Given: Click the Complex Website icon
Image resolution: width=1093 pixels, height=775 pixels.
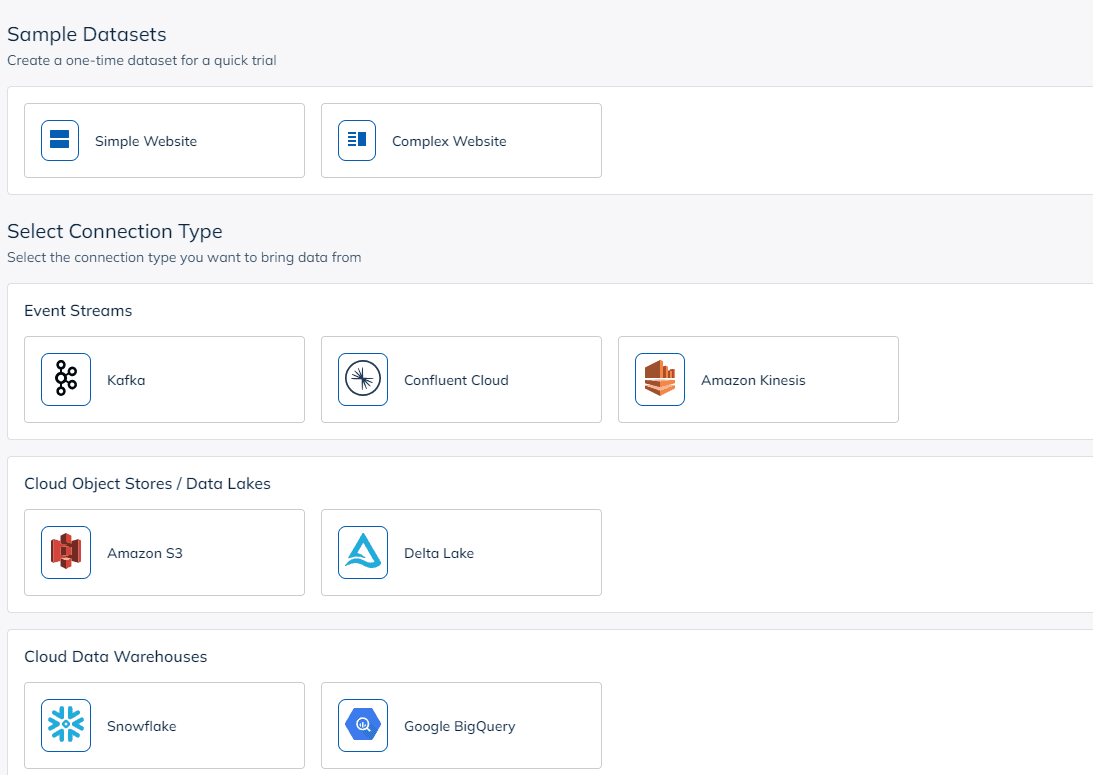Looking at the screenshot, I should [357, 140].
